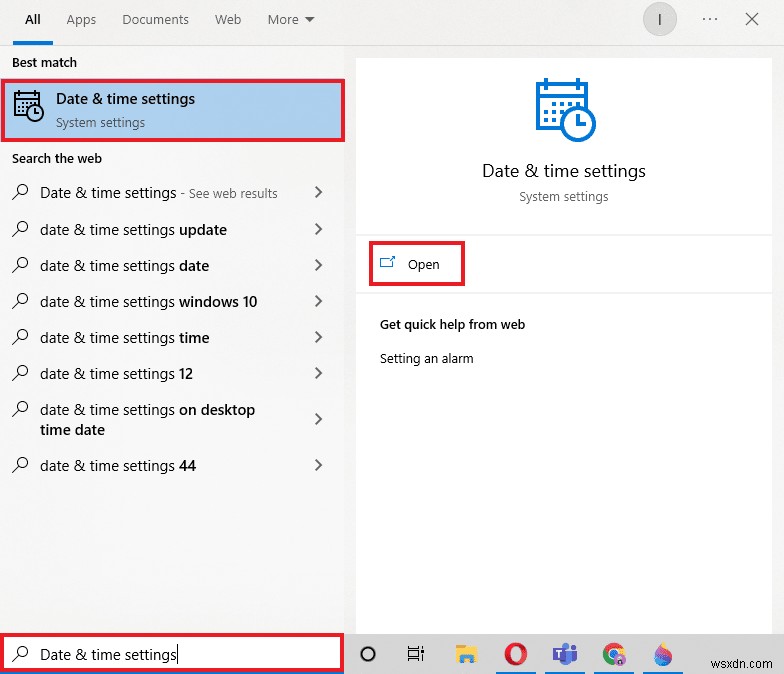Click search icon beside 'date & time settings update'
This screenshot has width=784, height=674.
pyautogui.click(x=20, y=228)
